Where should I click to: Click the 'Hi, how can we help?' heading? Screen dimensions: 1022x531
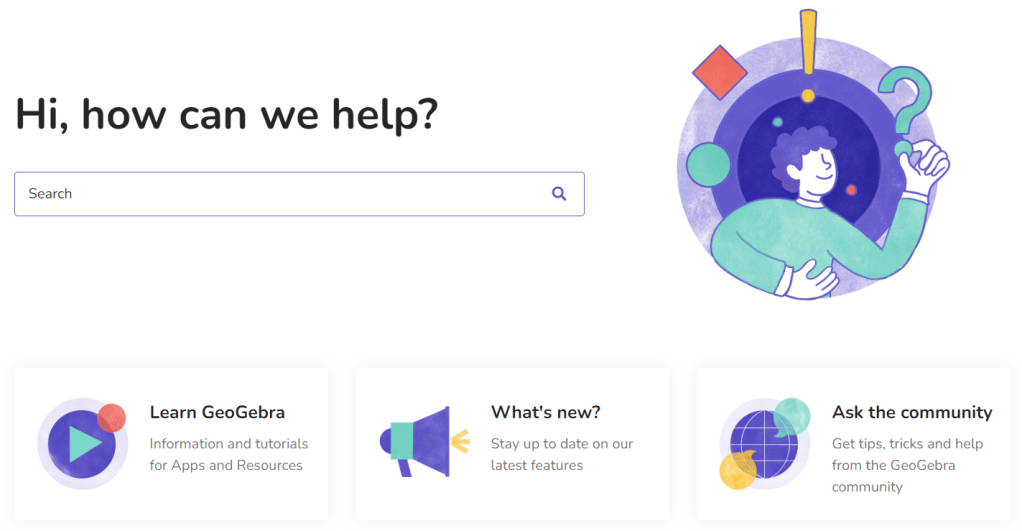(227, 115)
